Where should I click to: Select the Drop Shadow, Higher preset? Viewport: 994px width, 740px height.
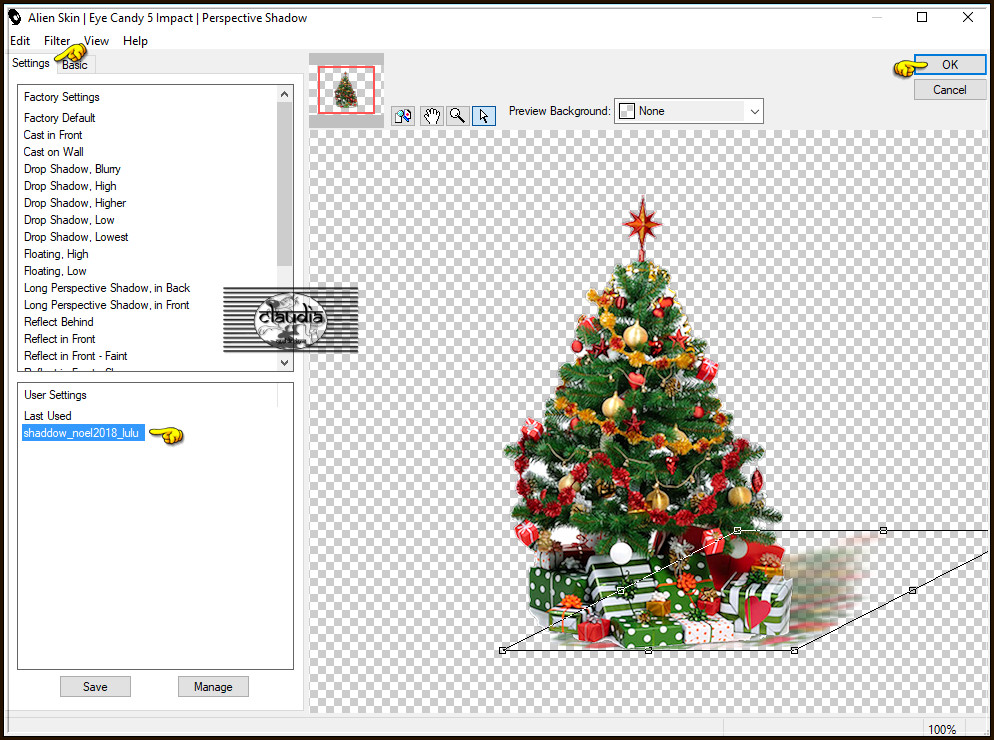[75, 204]
